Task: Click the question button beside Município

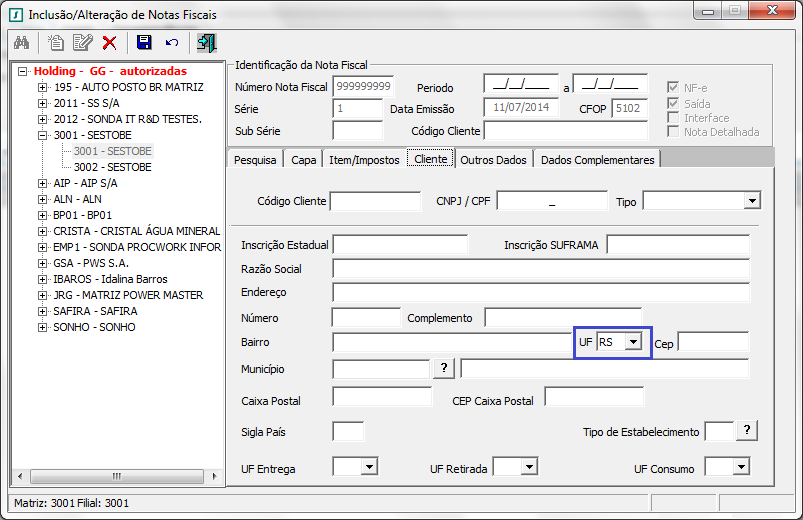Action: point(444,368)
